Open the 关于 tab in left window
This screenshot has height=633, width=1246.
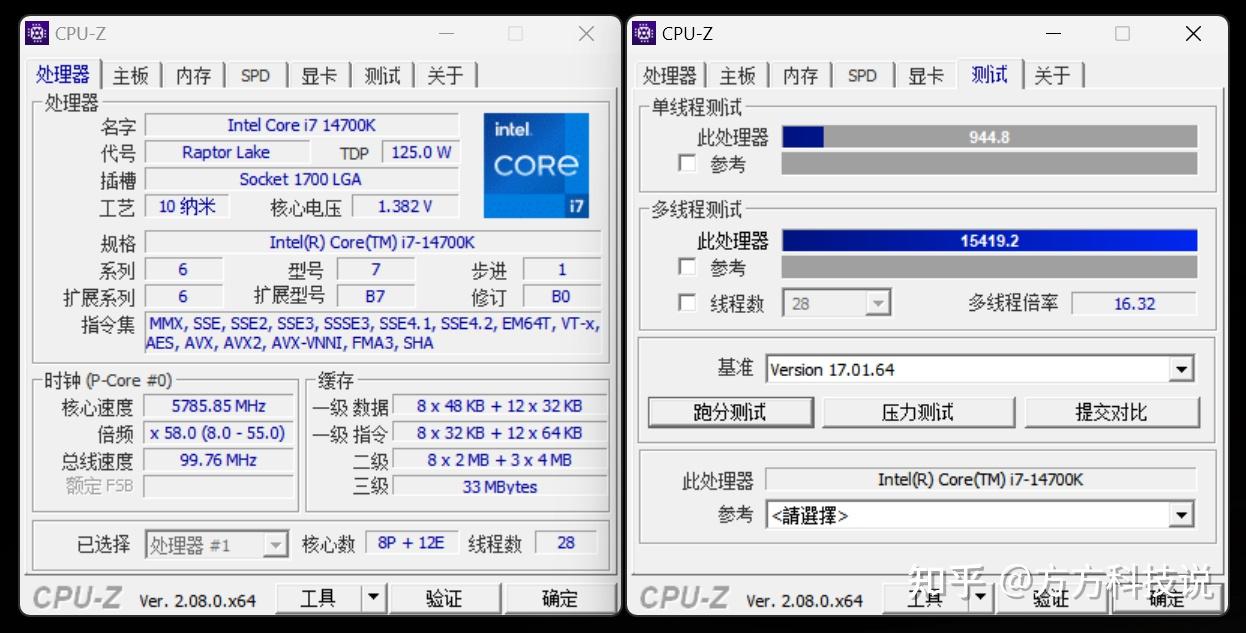coord(445,75)
